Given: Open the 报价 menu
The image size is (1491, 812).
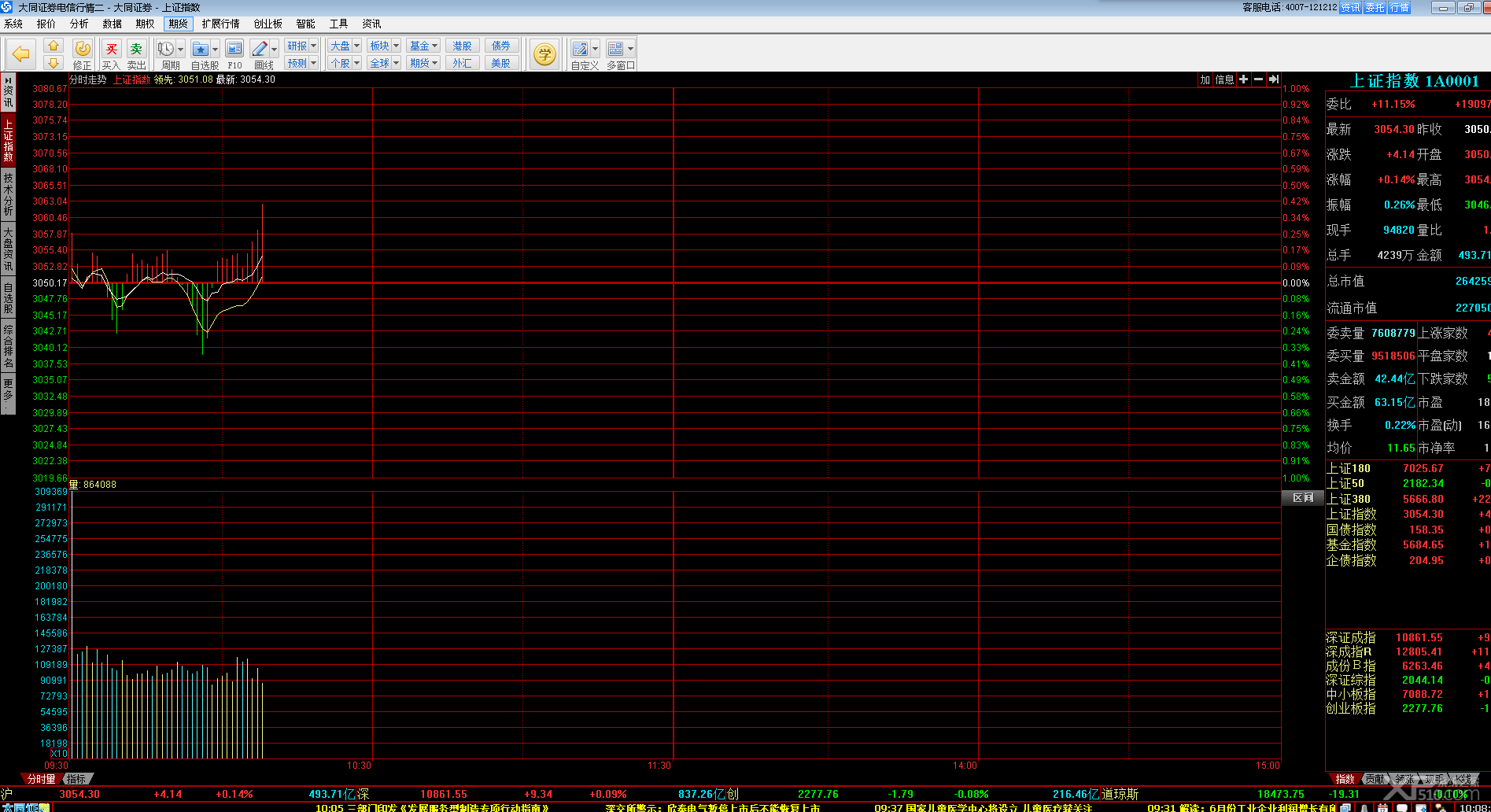Looking at the screenshot, I should coord(46,24).
